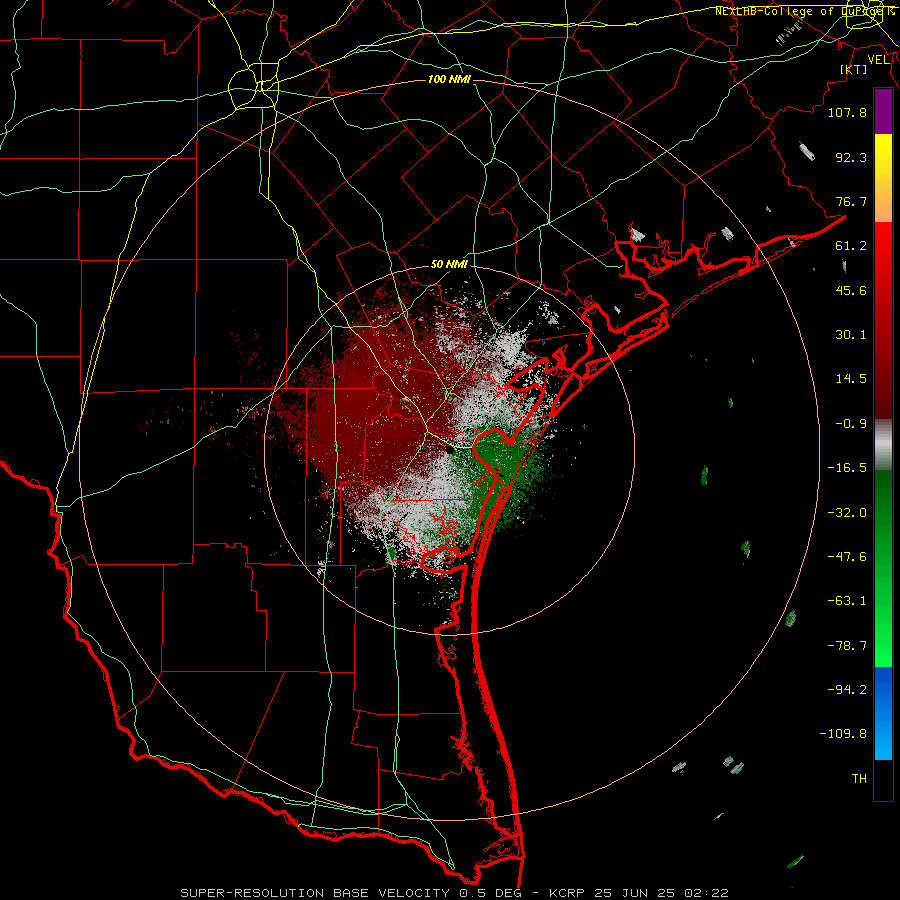The height and width of the screenshot is (900, 900).
Task: Click the 61.2 velocity scale value
Action: point(851,246)
